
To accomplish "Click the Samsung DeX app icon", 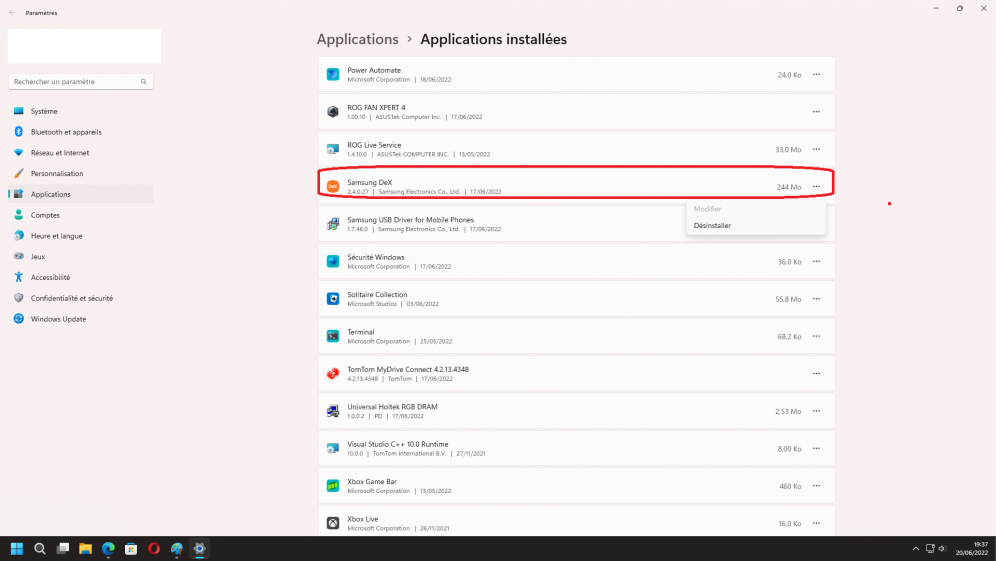I will pos(333,187).
